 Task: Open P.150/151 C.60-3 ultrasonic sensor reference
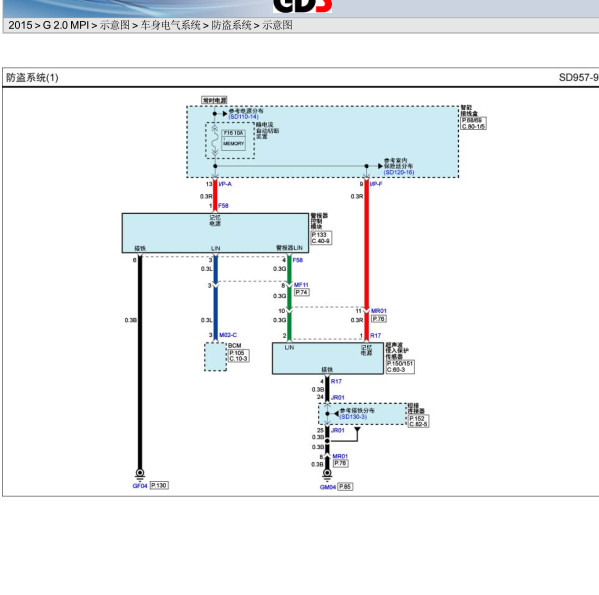point(400,367)
